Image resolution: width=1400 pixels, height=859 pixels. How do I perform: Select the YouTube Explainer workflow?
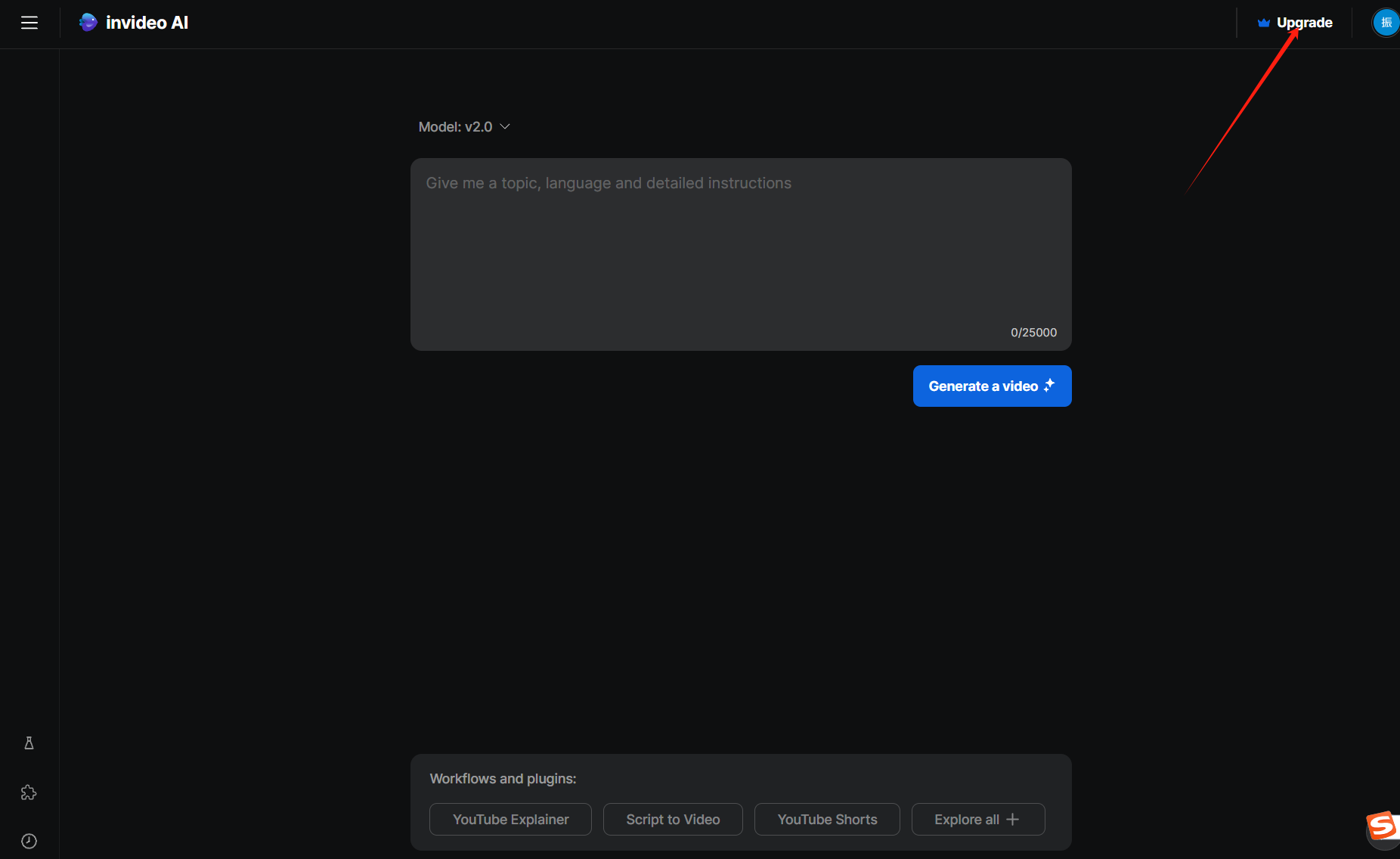[510, 820]
